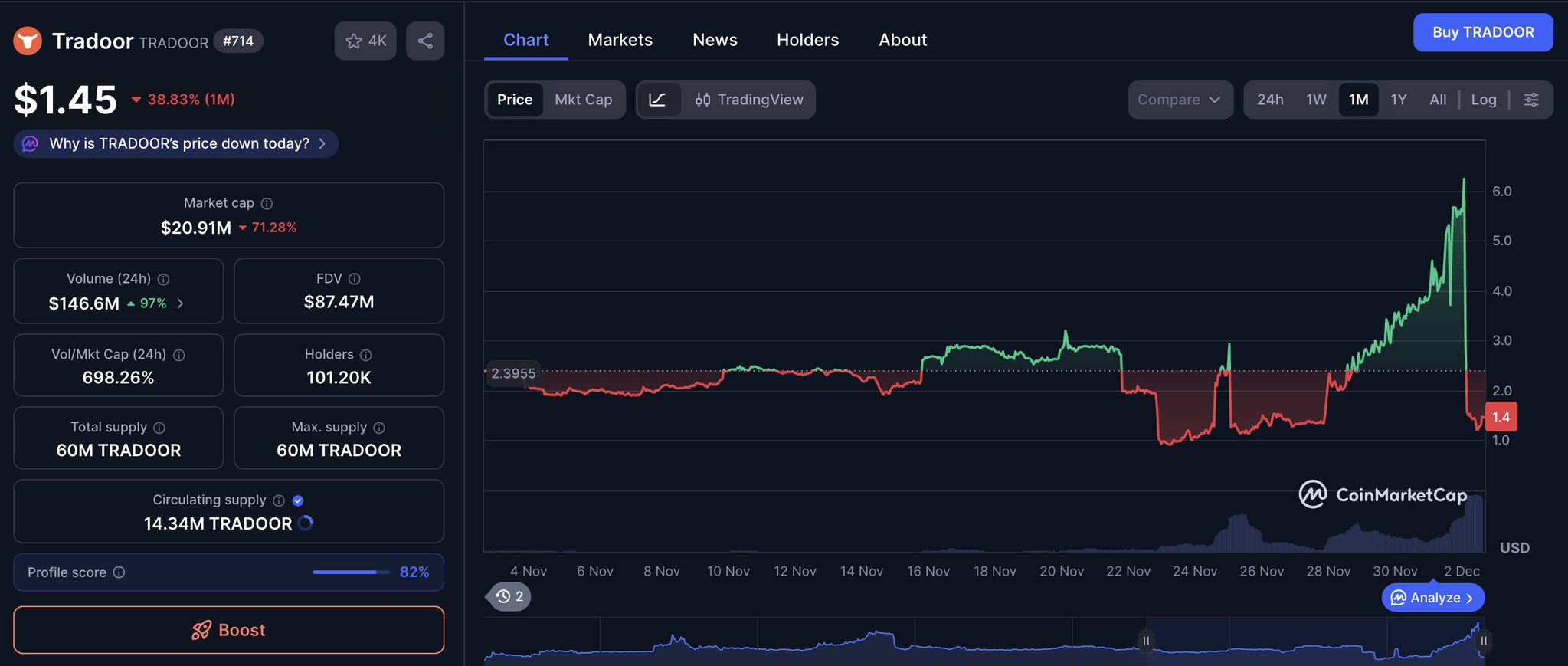Click the share icon button
1568x666 pixels.
pyautogui.click(x=425, y=41)
